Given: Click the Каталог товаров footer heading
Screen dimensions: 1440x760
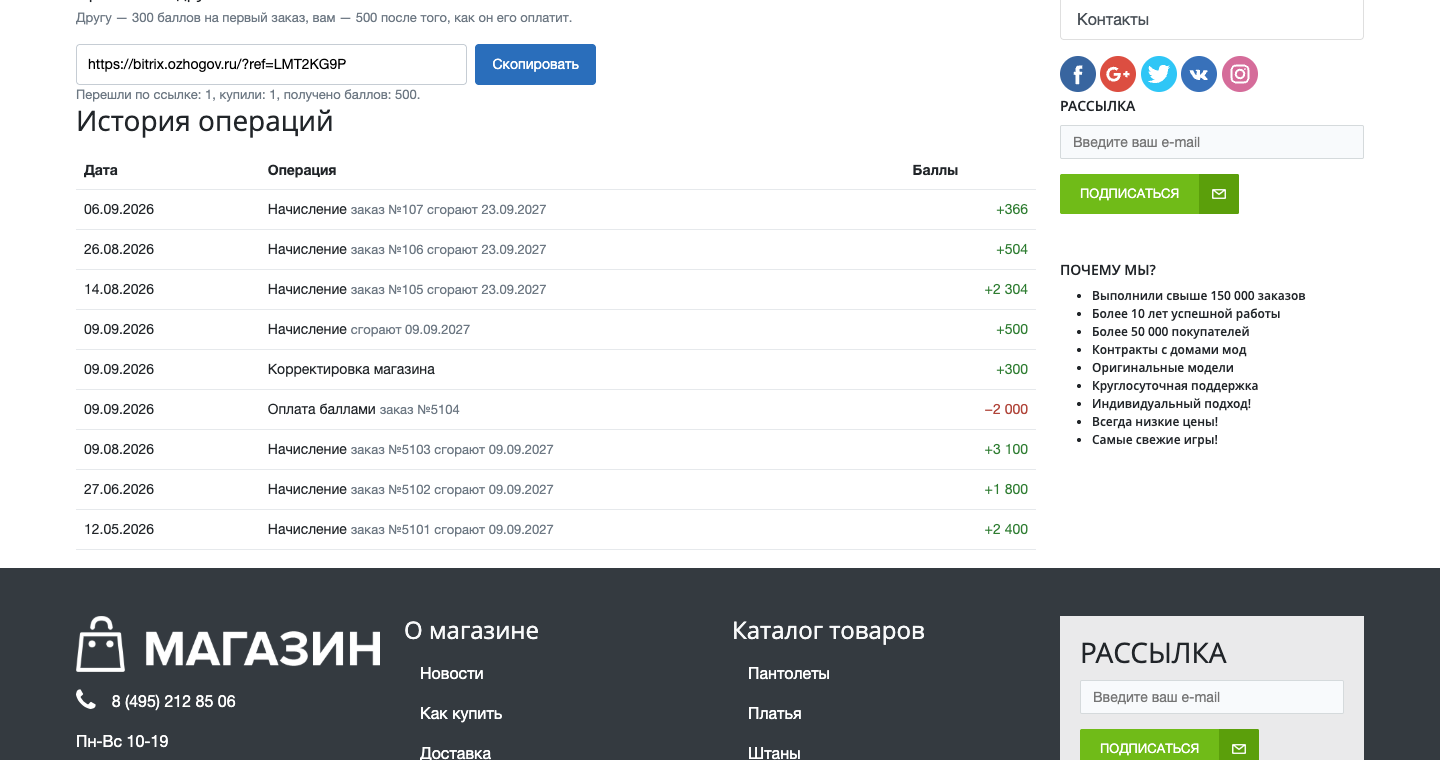Looking at the screenshot, I should click(x=828, y=631).
